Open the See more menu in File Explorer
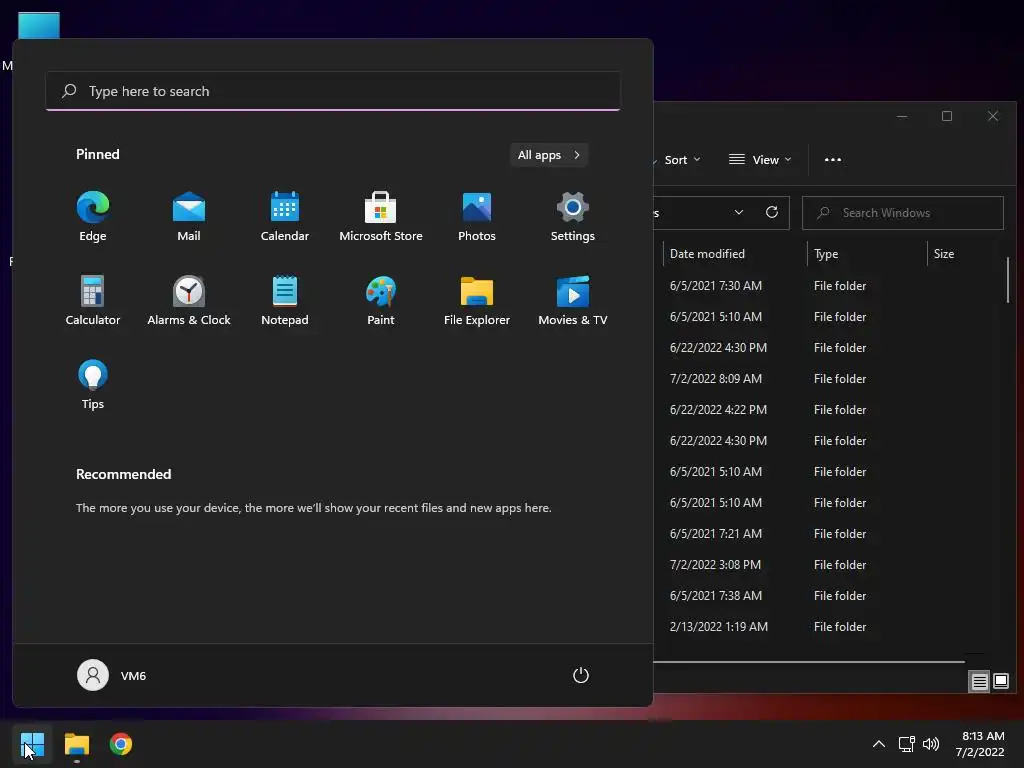Screen dimensions: 1024x768 click(833, 160)
